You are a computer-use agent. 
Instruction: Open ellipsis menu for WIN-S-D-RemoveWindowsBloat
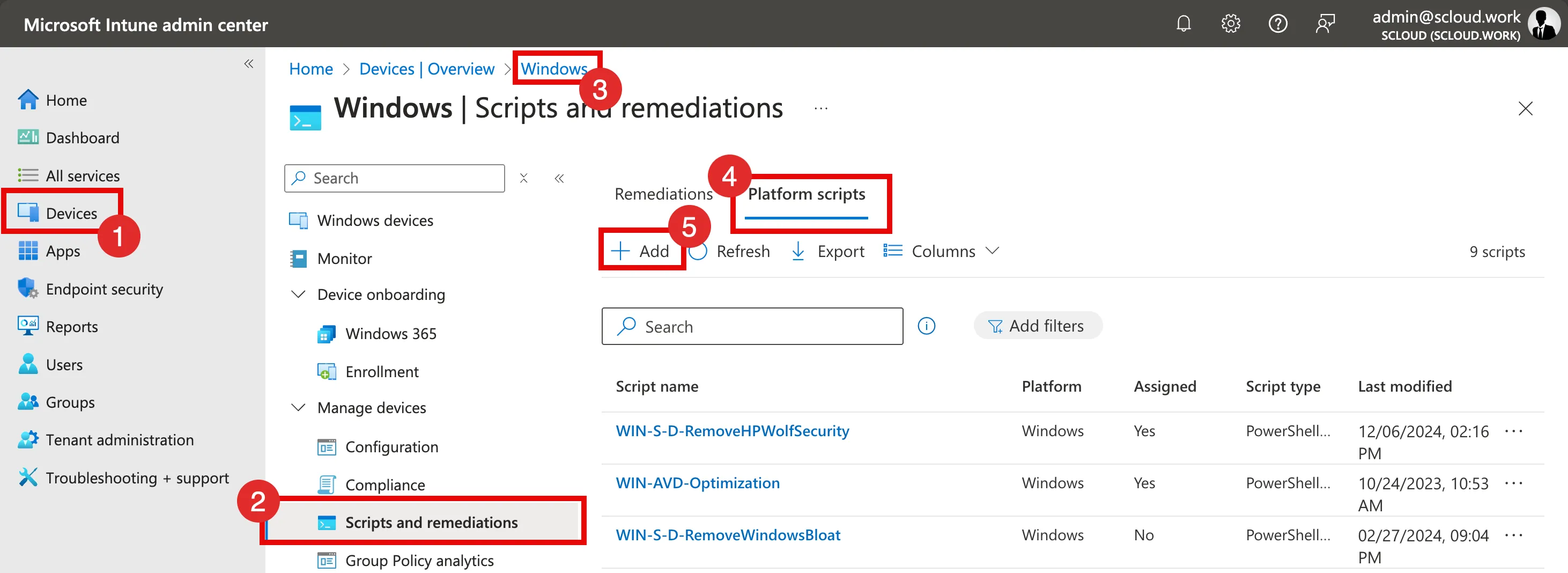(1513, 534)
